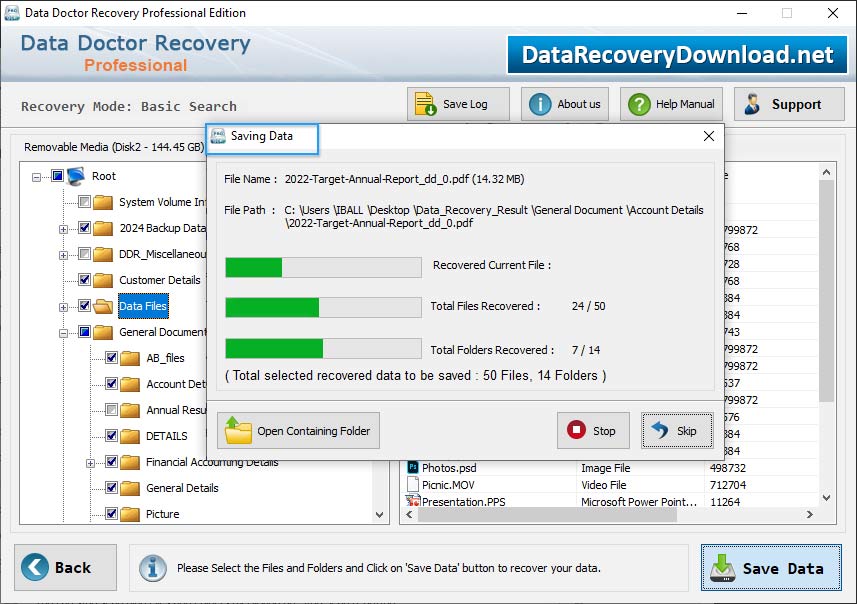Click the Picnic.MOV file icon

(x=413, y=484)
